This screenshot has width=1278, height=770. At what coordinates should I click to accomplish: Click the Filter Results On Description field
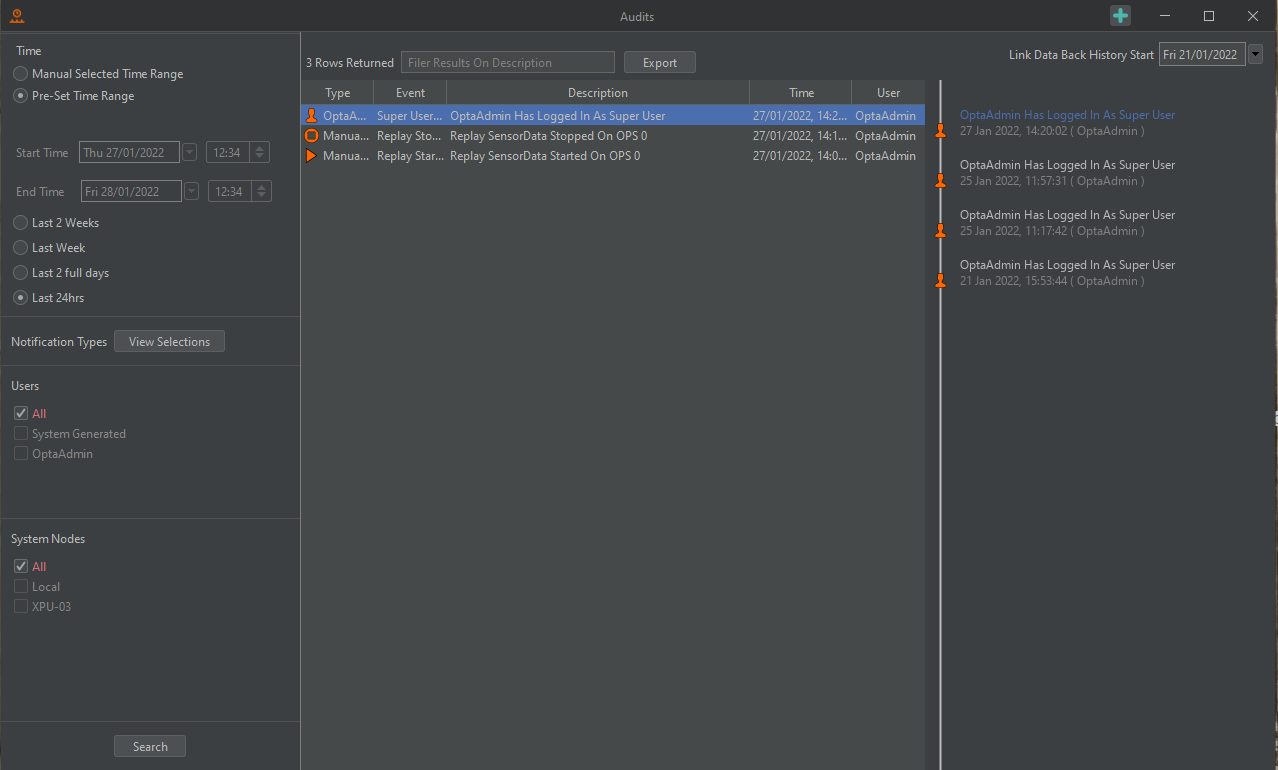507,63
